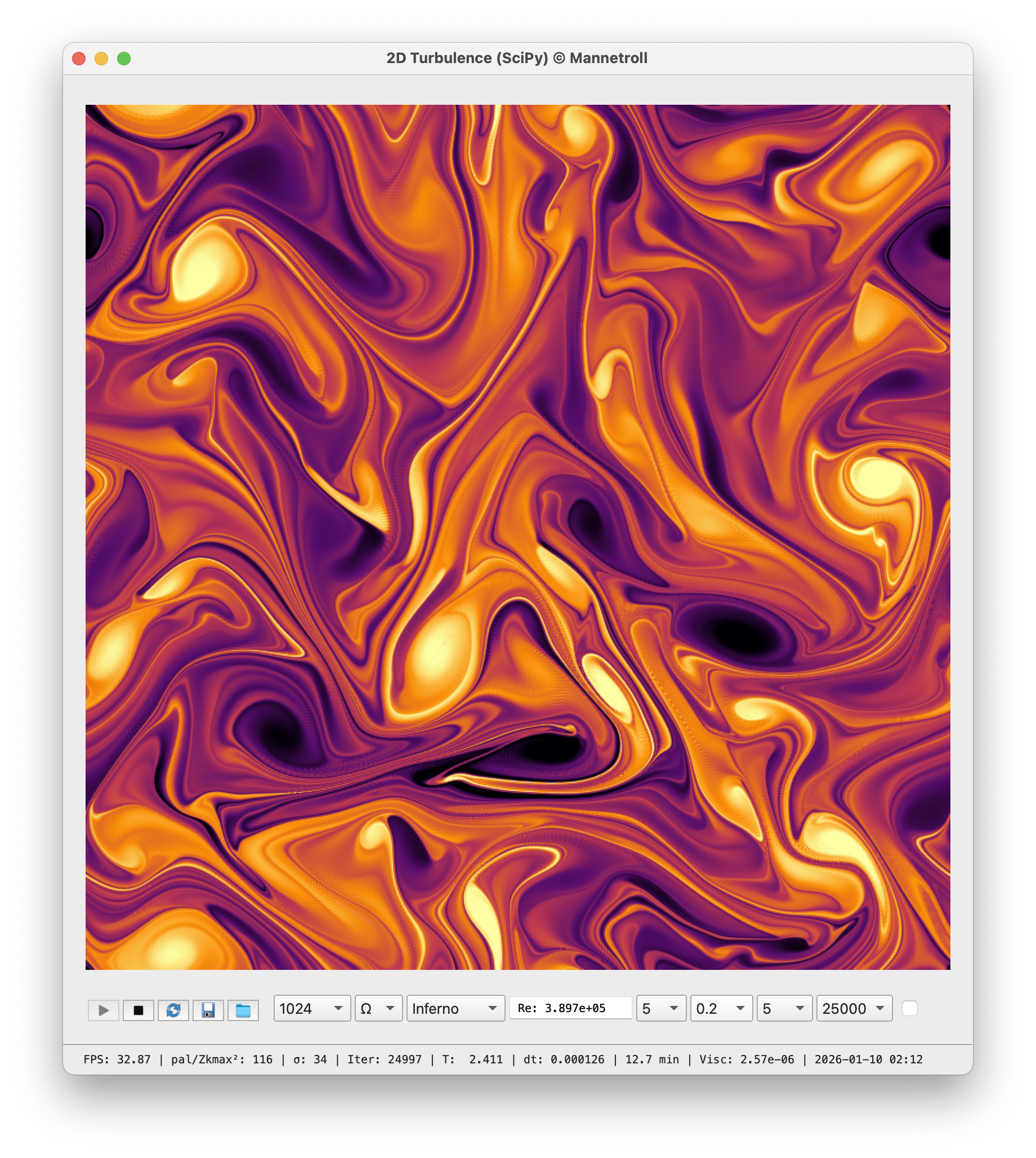
Task: Click the Visc: 2.57e-06 status entry
Action: point(746,1059)
